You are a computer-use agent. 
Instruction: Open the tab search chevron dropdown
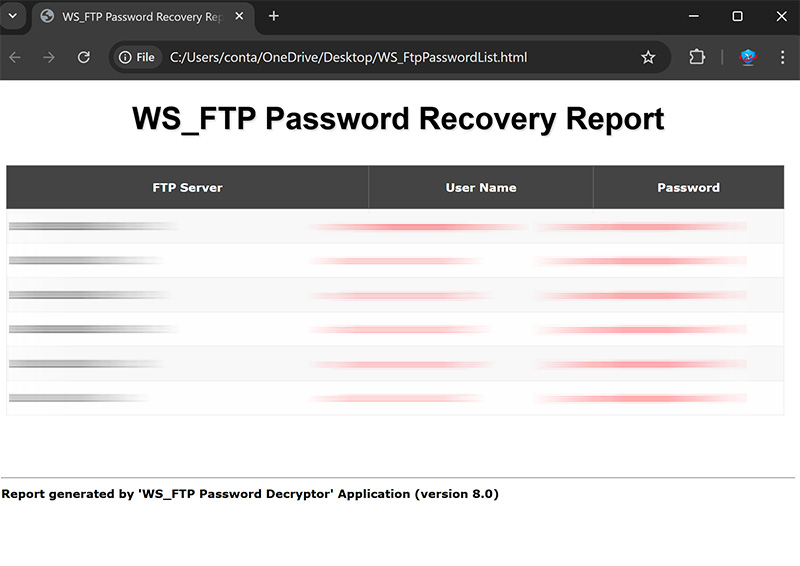point(14,16)
